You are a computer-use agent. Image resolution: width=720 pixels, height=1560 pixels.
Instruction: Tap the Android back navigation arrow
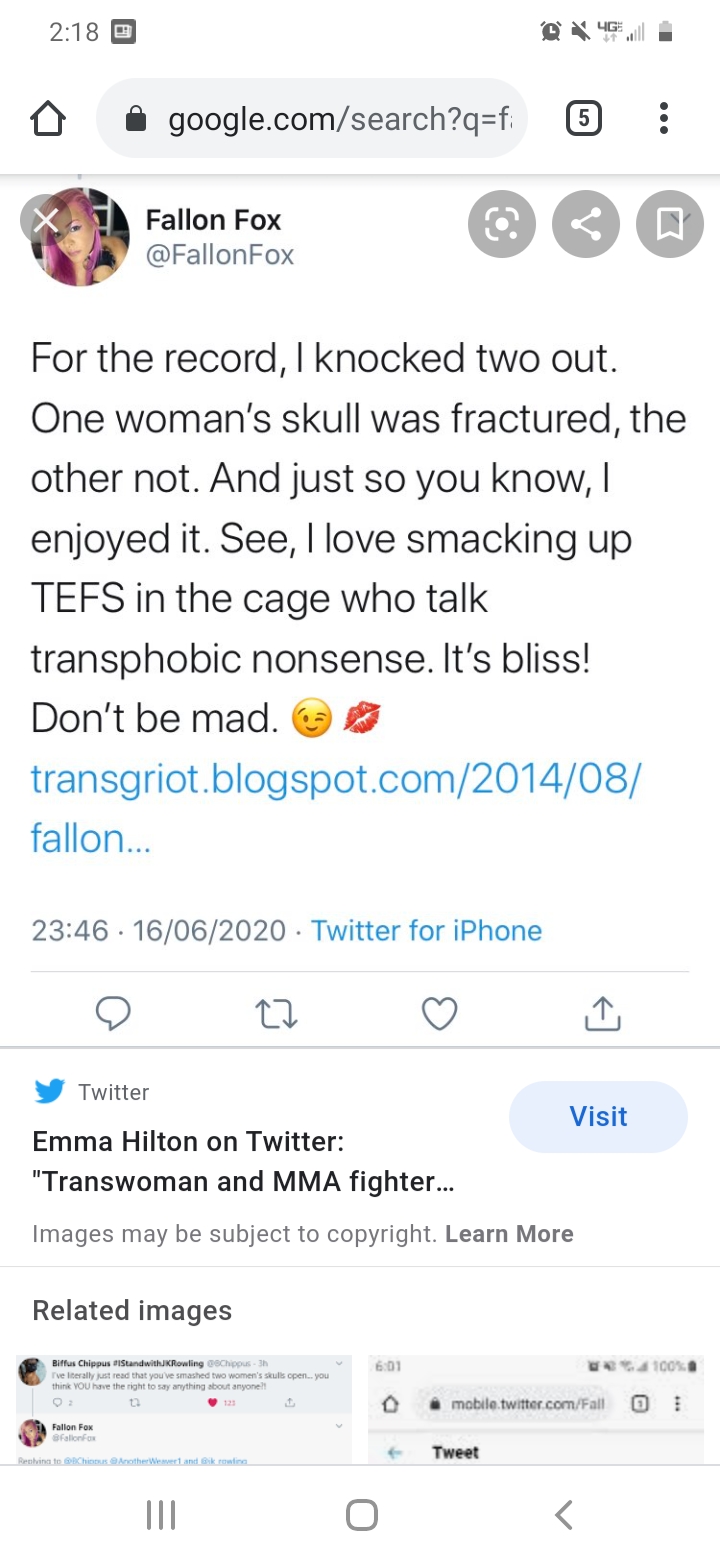tap(564, 1515)
